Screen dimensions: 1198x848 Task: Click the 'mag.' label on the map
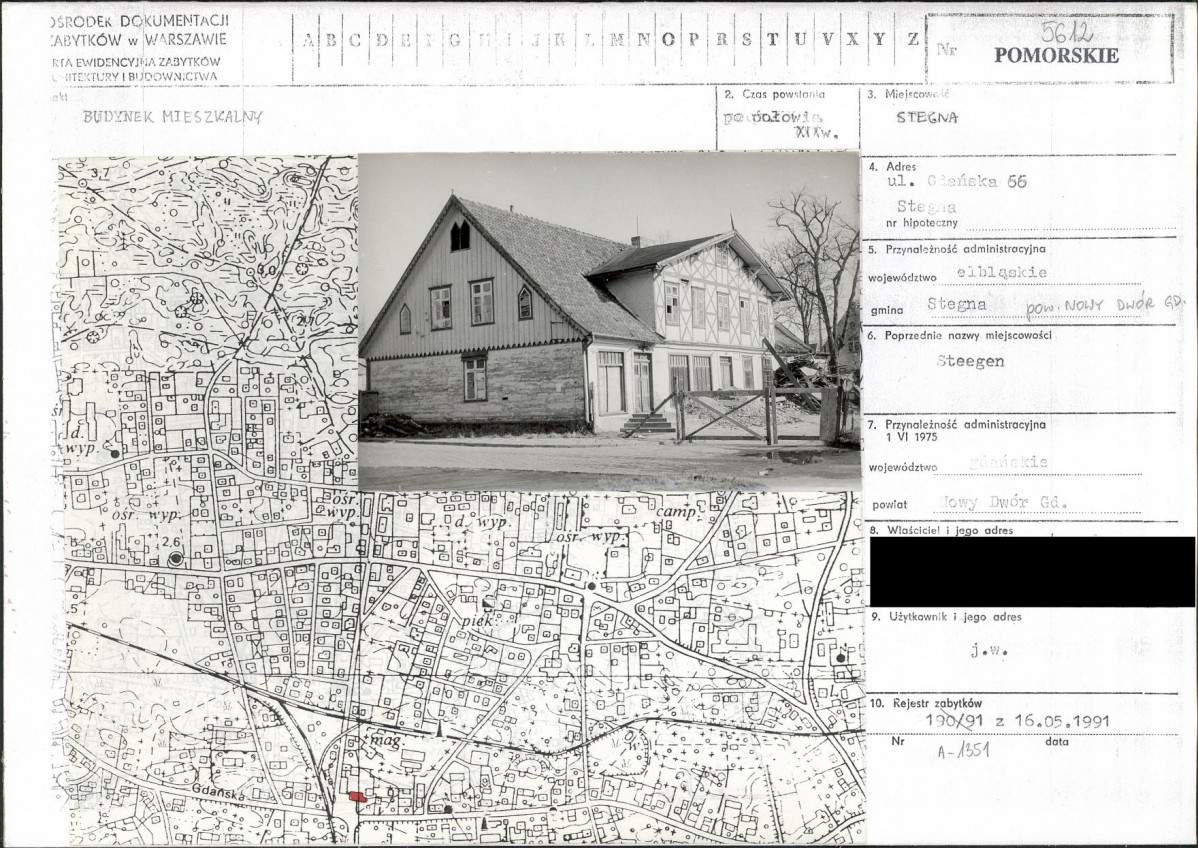coord(387,740)
